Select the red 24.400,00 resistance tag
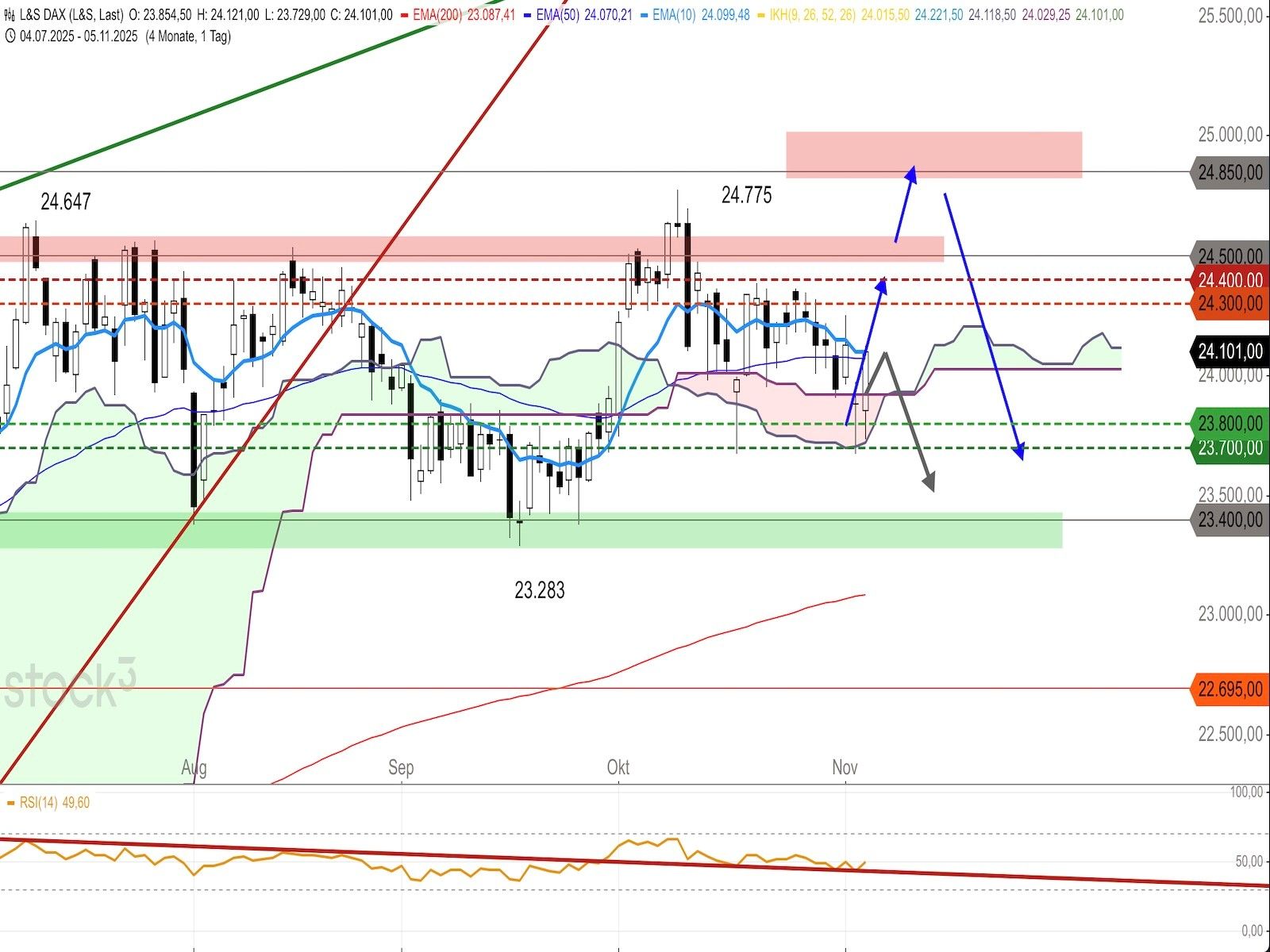1270x952 pixels. (x=1229, y=280)
